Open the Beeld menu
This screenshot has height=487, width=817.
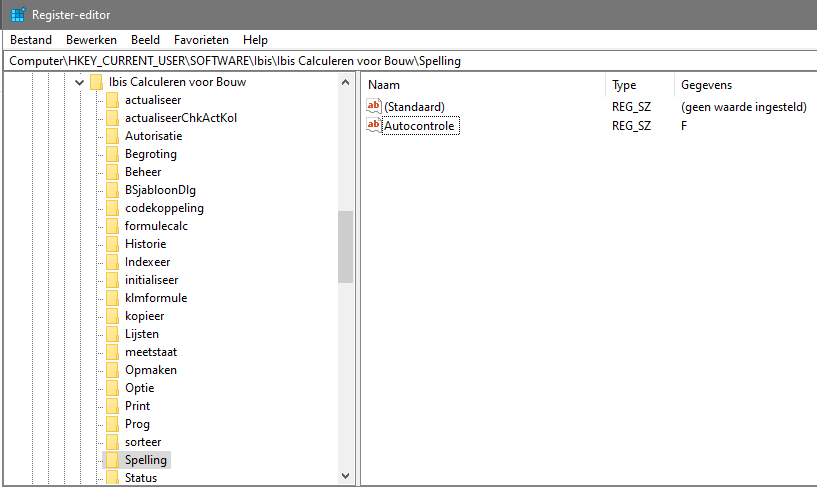tap(145, 40)
